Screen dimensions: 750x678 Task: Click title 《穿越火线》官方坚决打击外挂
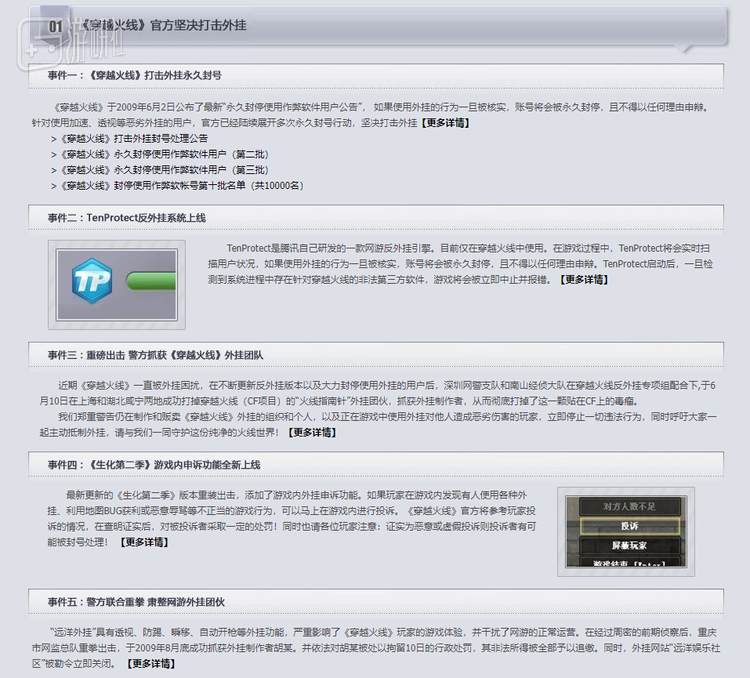[x=163, y=25]
